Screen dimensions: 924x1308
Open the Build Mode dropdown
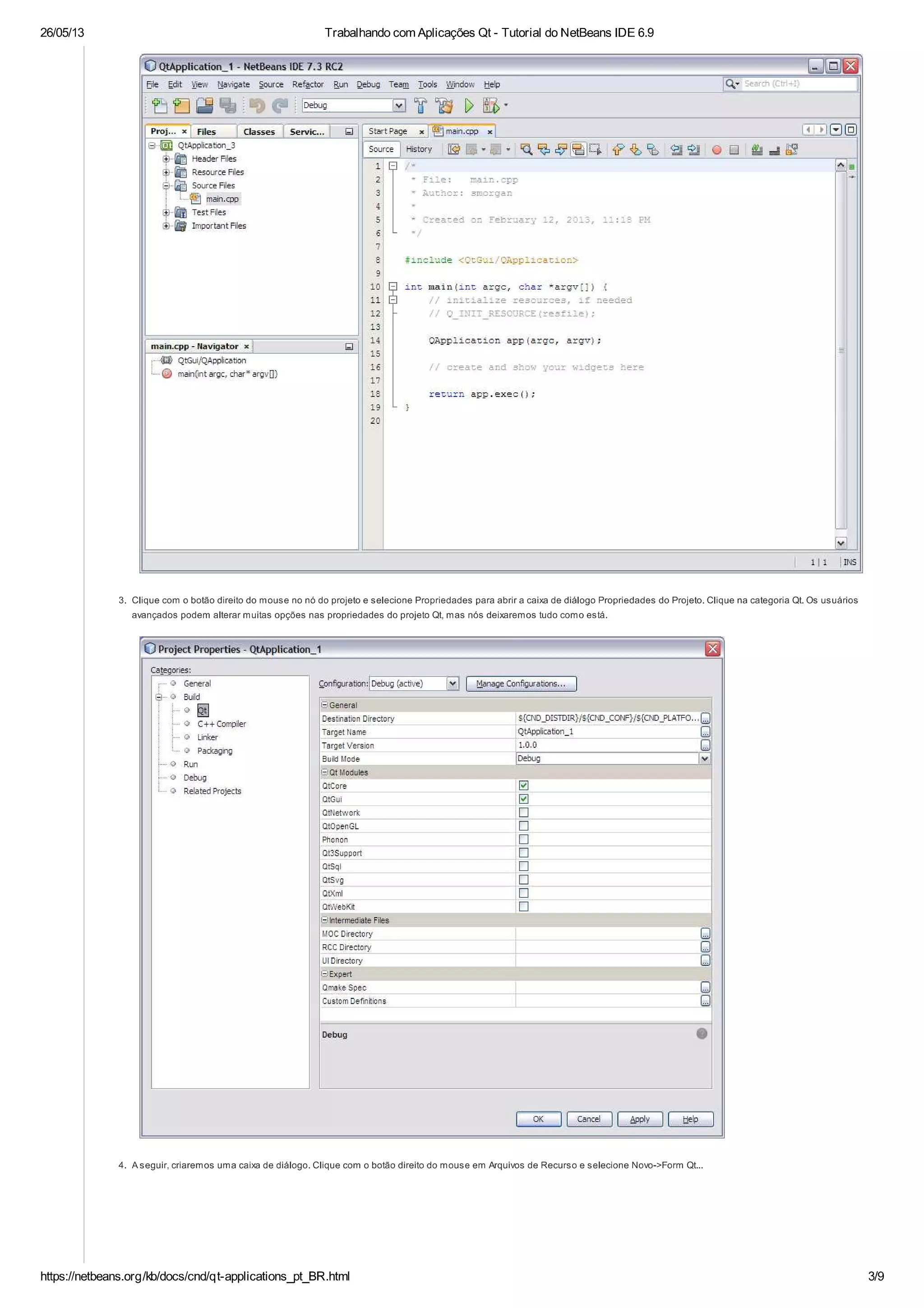(x=704, y=758)
